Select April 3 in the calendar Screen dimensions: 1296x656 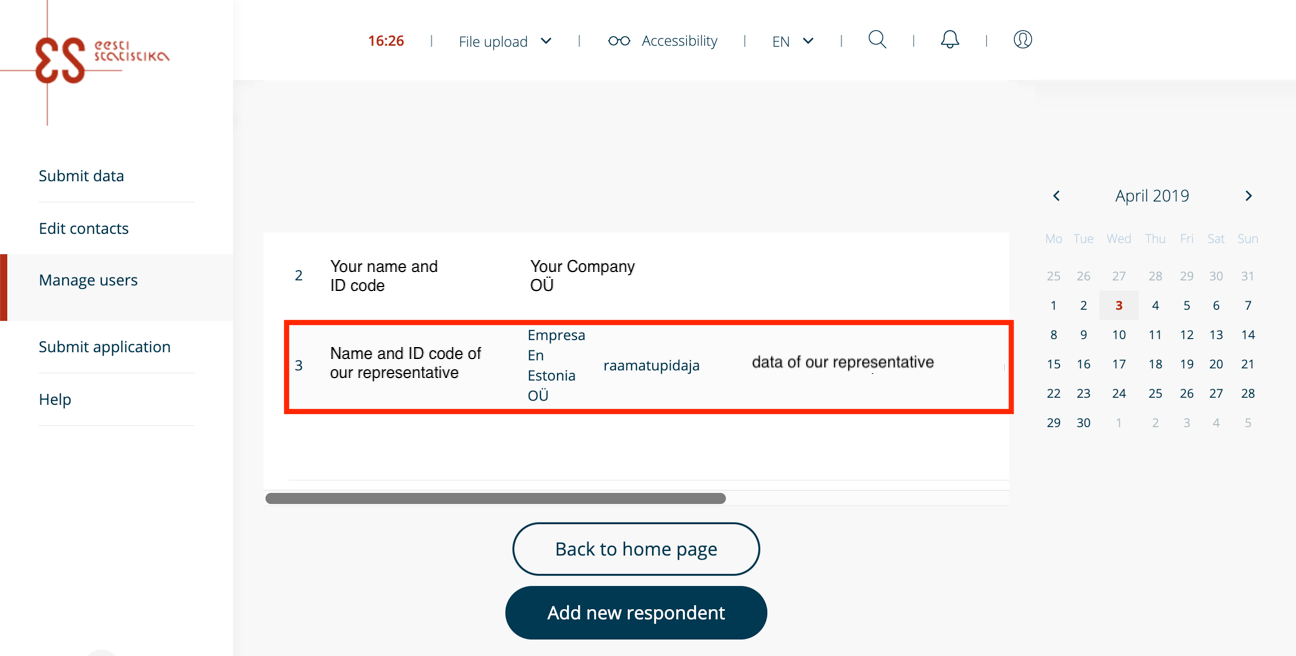click(1119, 305)
